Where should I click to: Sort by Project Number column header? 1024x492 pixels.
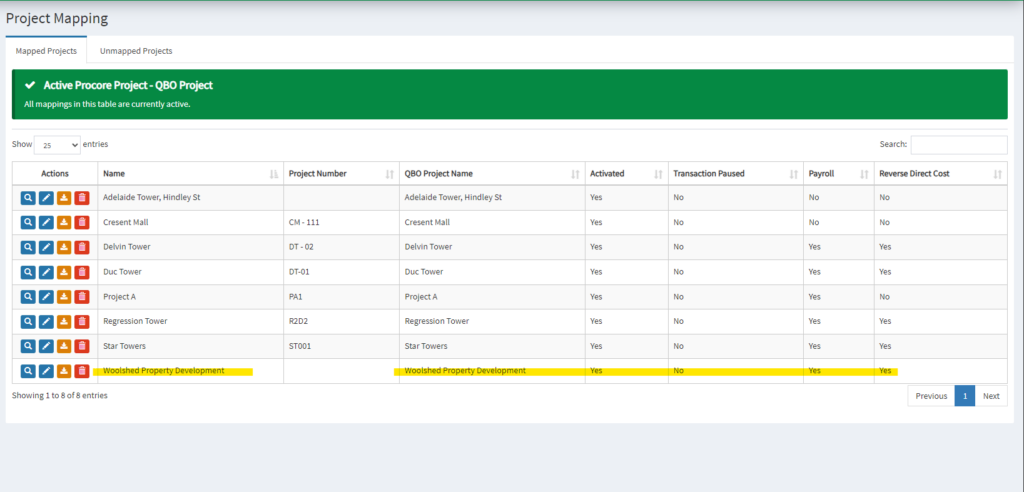point(340,174)
